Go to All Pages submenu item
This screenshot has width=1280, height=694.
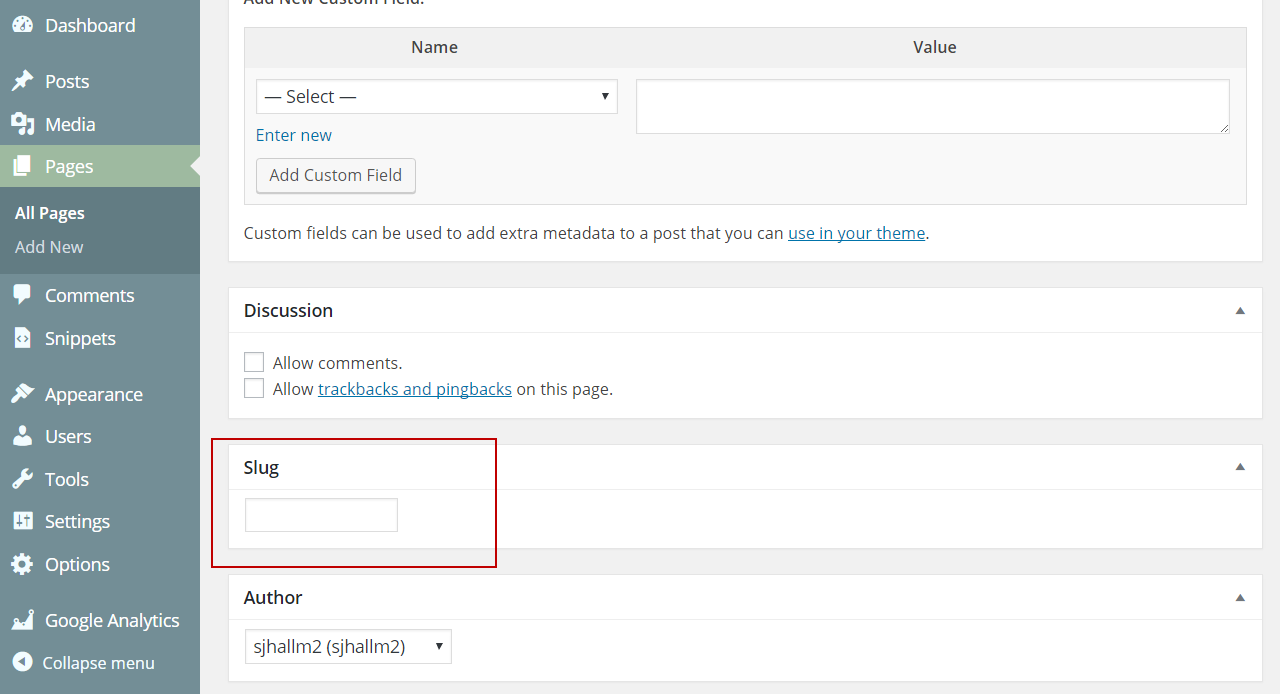50,213
